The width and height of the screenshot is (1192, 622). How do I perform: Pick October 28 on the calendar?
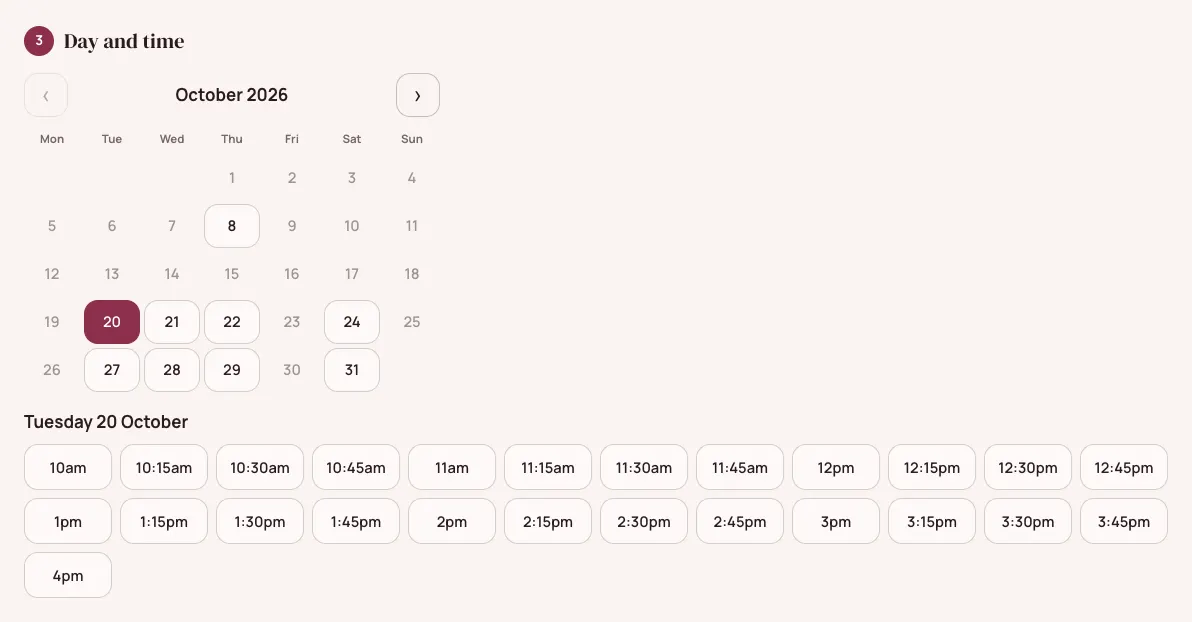172,370
